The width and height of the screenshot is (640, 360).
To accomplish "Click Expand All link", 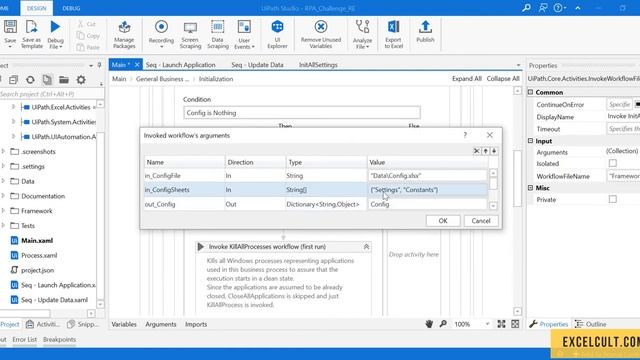I will (467, 79).
